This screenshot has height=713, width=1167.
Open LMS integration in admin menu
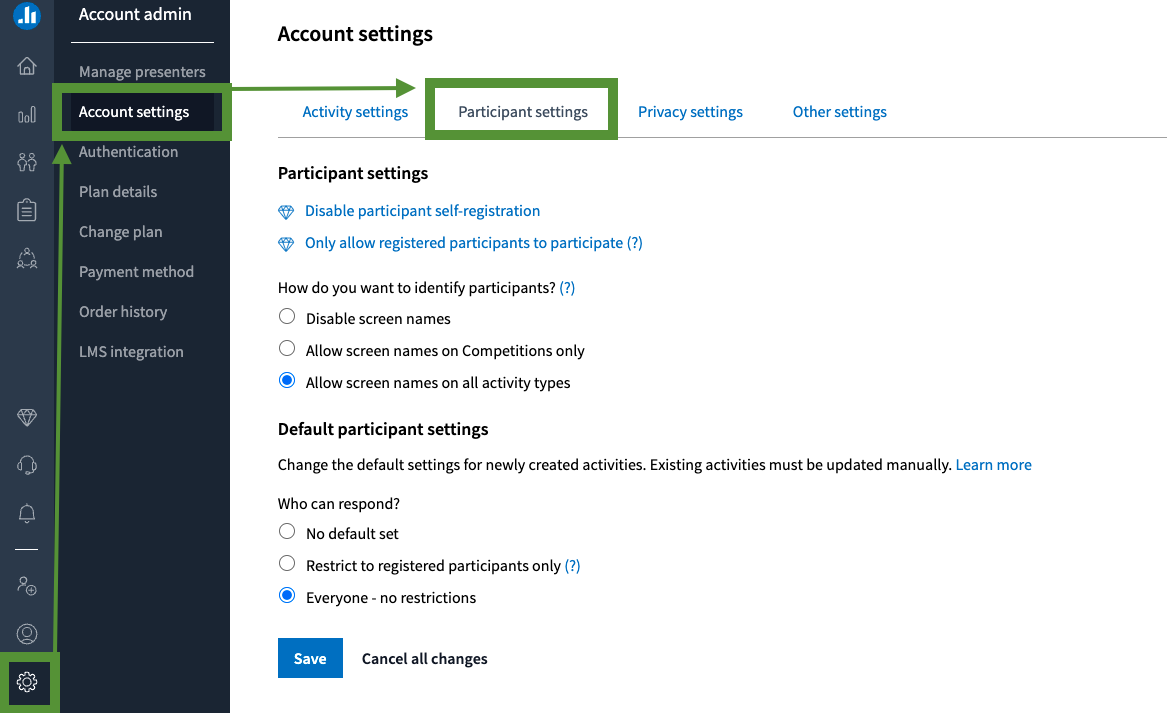[131, 352]
